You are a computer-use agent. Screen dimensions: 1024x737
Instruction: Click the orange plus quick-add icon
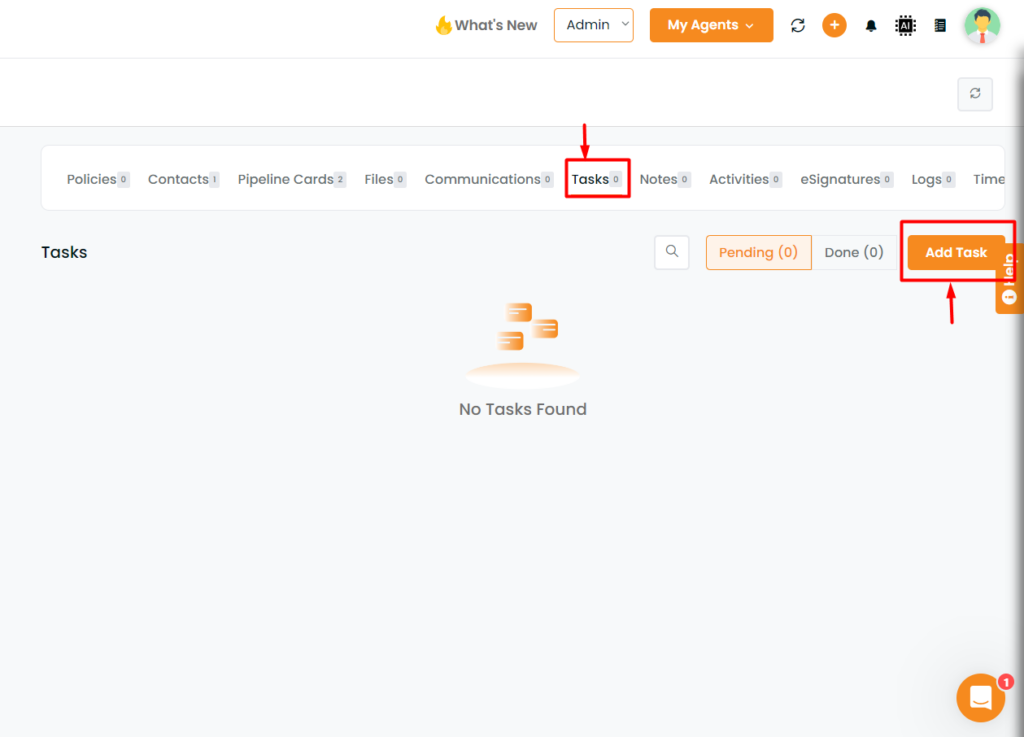point(834,25)
